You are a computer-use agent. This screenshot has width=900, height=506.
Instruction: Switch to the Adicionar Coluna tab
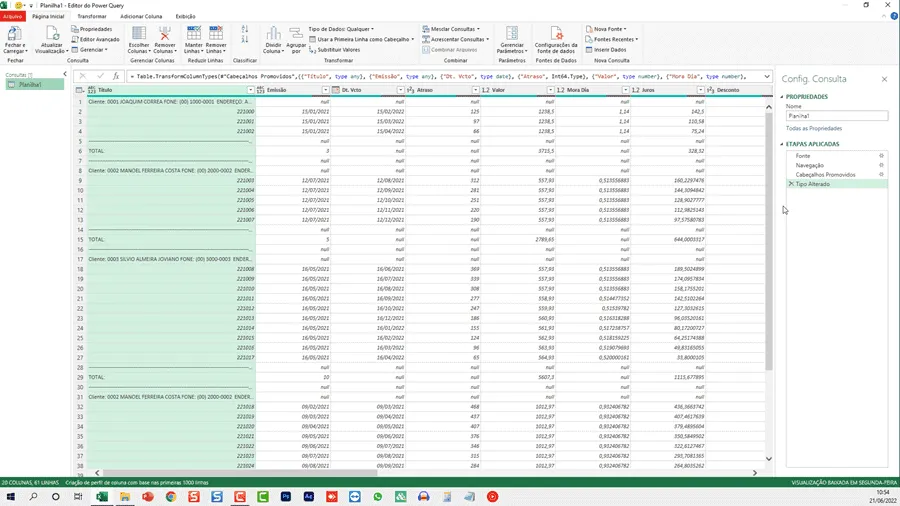pos(141,16)
